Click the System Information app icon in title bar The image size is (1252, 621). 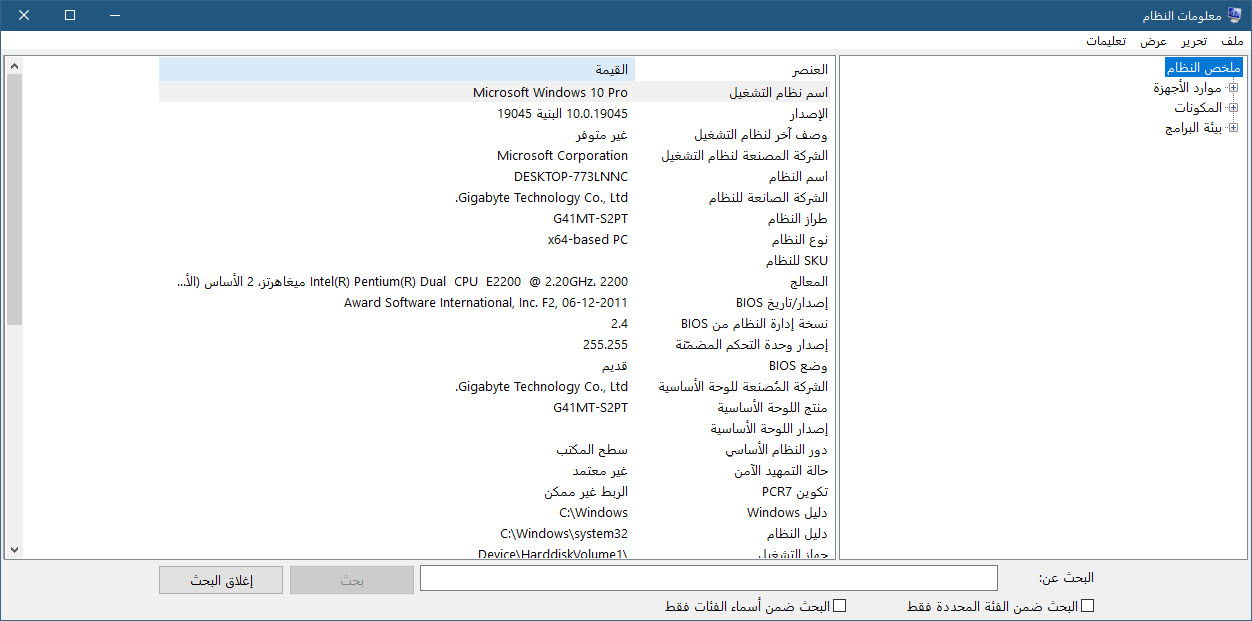pyautogui.click(x=1233, y=15)
